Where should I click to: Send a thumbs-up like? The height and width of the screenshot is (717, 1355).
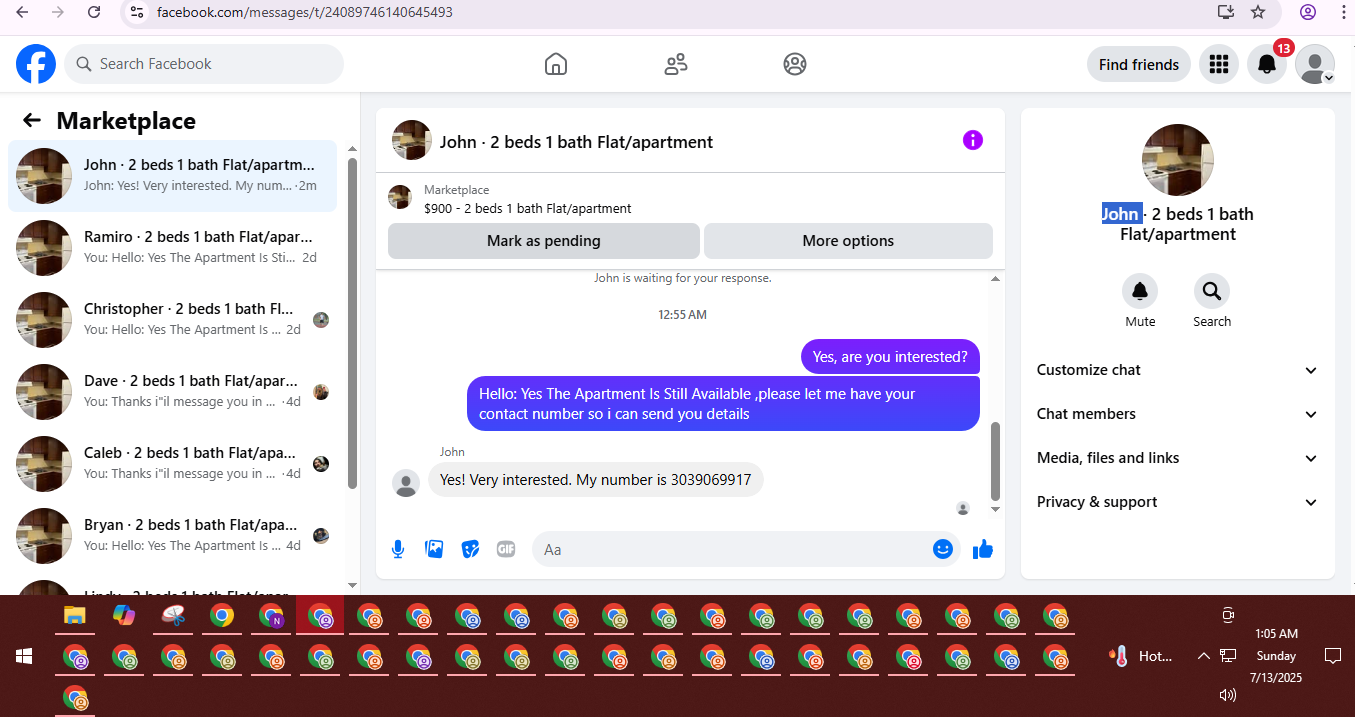pos(983,549)
